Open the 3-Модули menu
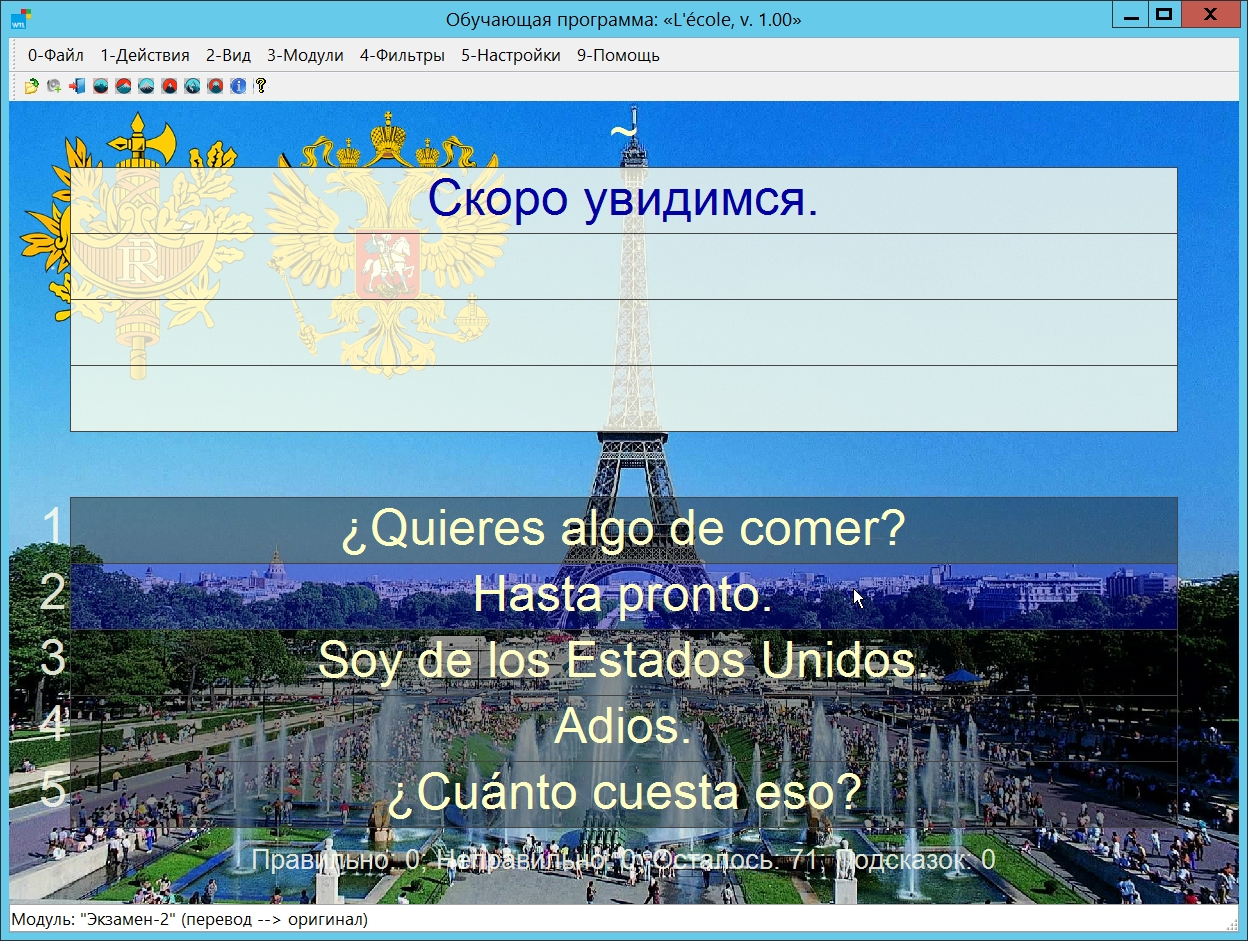1248x941 pixels. [305, 56]
